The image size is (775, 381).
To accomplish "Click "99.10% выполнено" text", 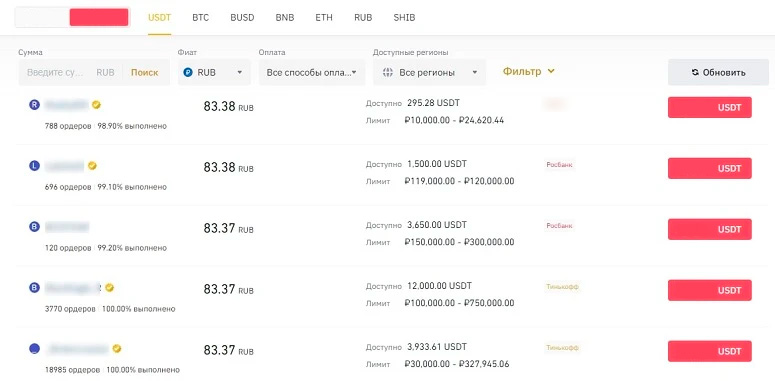I will tap(132, 187).
